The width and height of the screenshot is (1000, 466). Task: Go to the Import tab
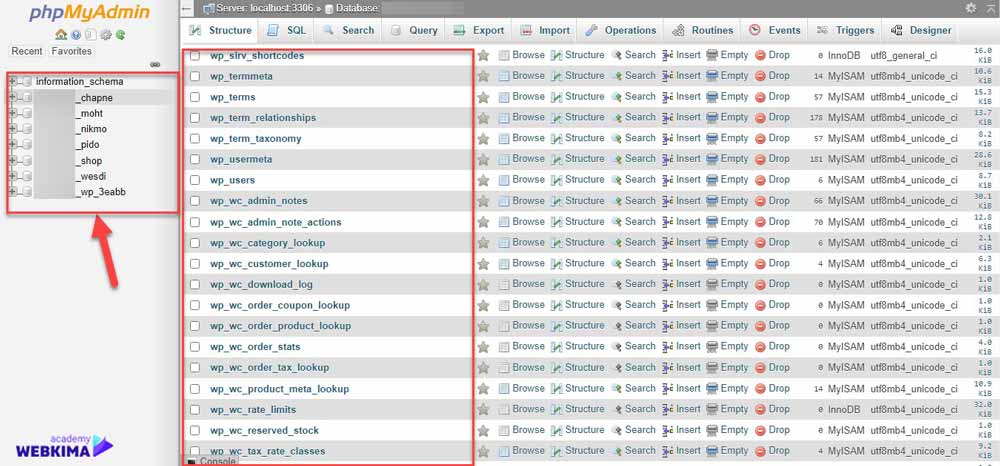click(x=545, y=31)
